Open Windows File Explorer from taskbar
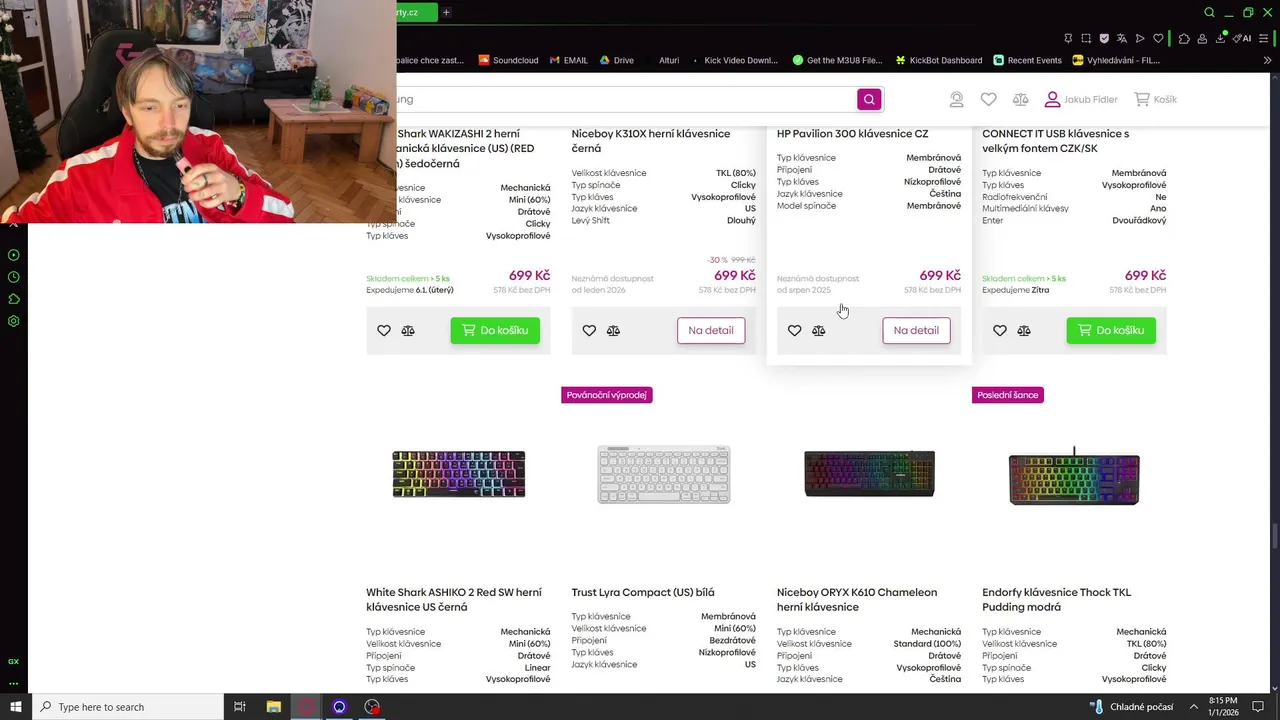This screenshot has width=1280, height=720. [x=273, y=707]
